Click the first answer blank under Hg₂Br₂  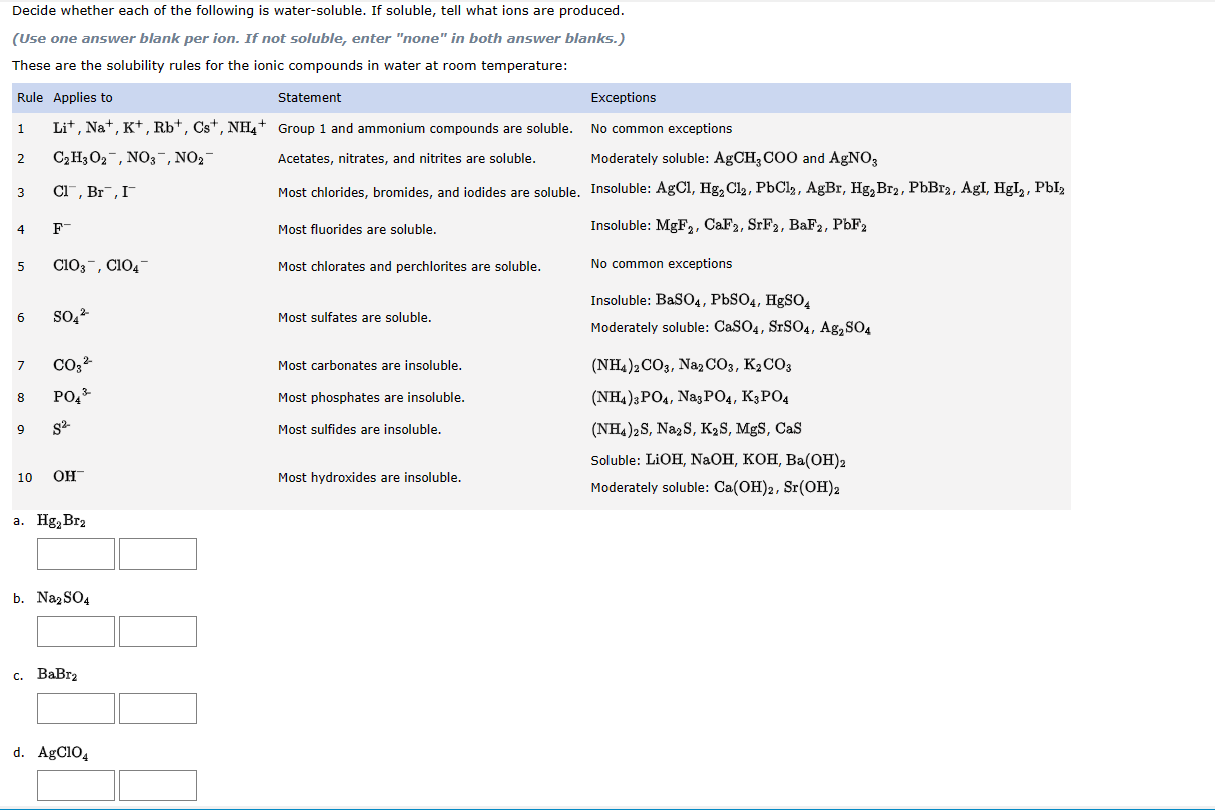(x=76, y=554)
